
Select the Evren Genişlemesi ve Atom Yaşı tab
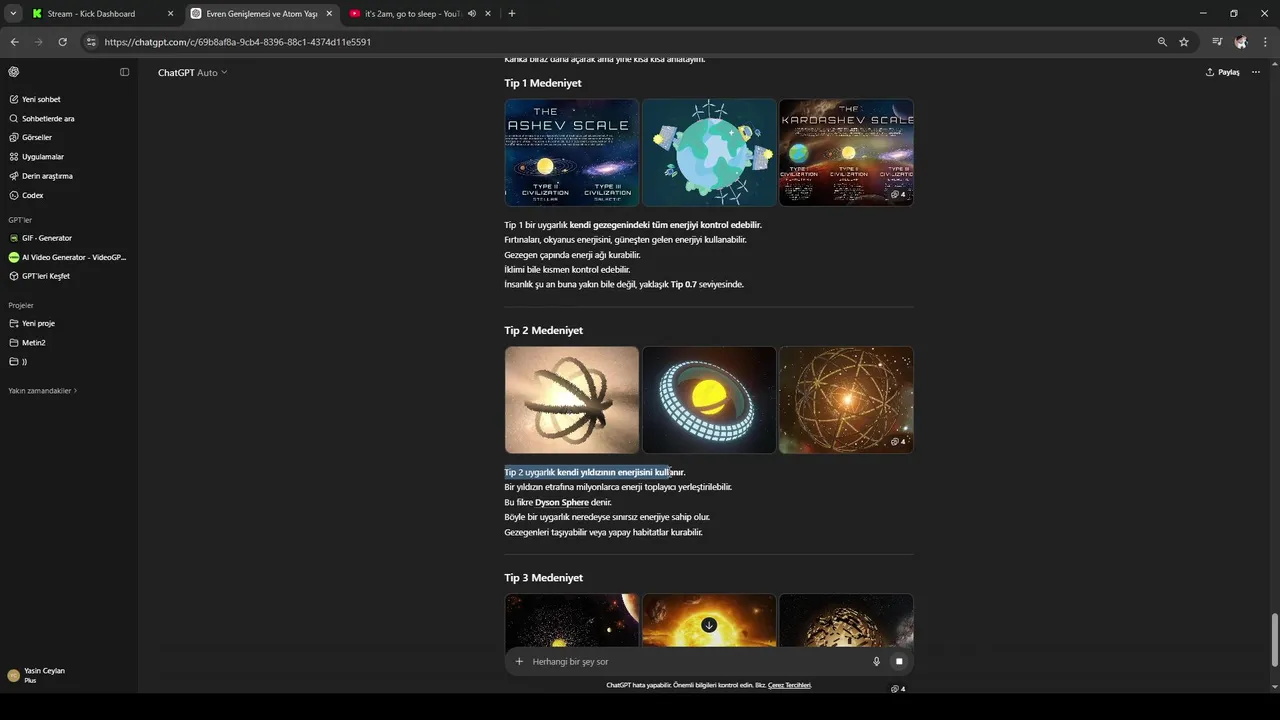[x=261, y=14]
